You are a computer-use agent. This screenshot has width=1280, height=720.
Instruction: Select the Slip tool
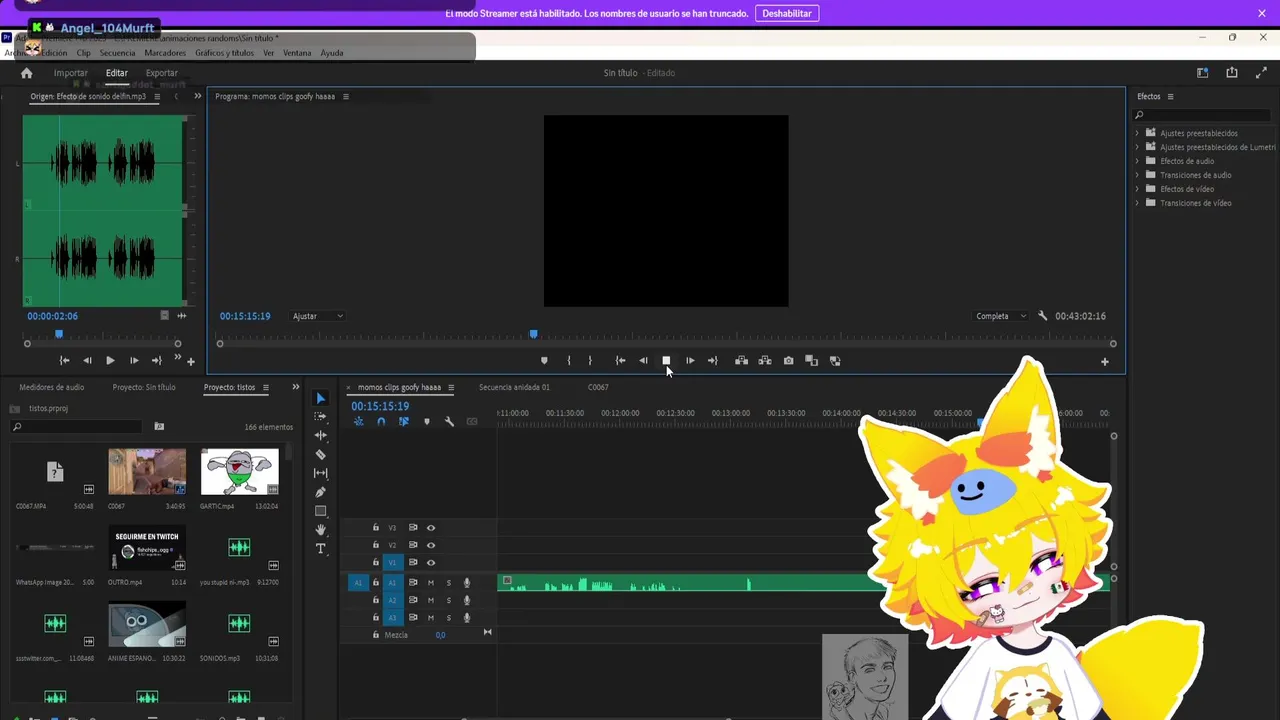coord(321,473)
